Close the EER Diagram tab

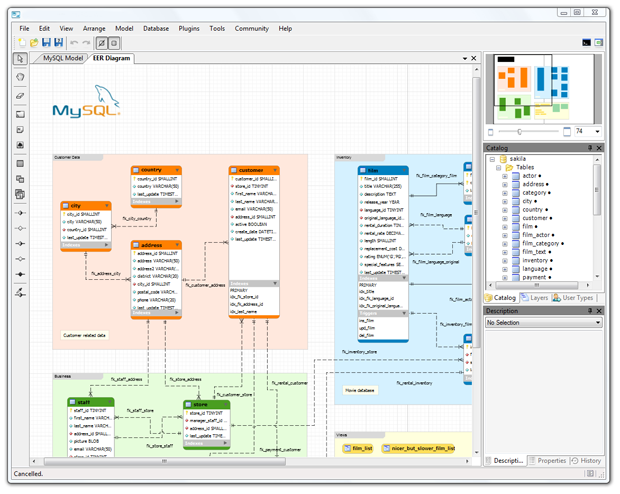[x=474, y=58]
